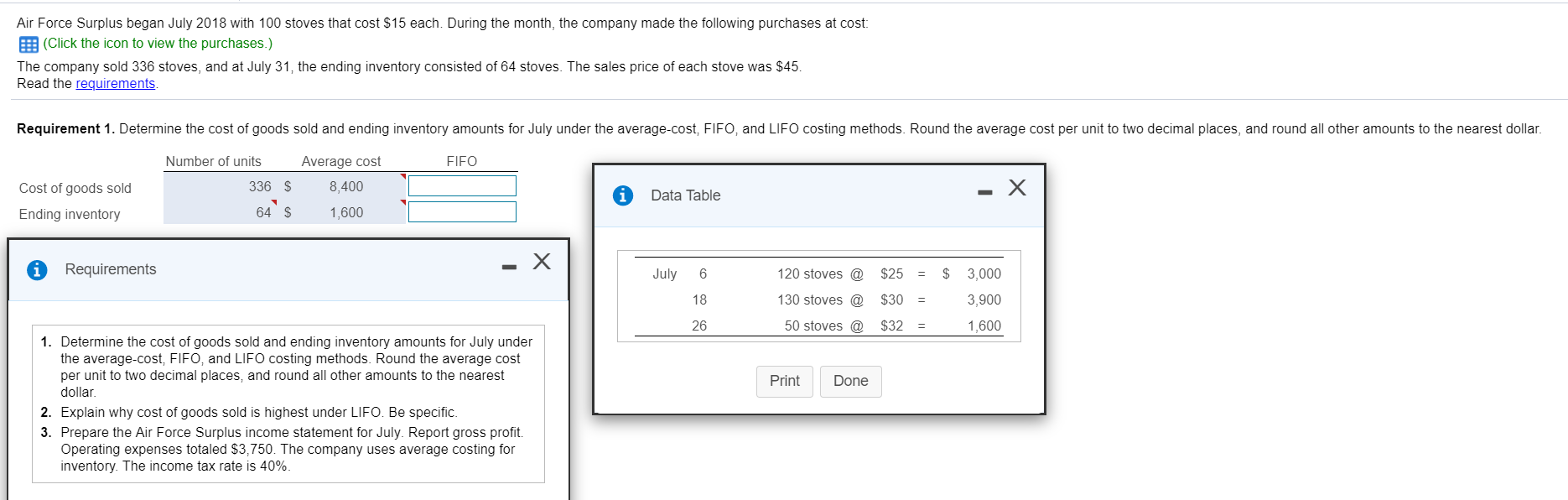Click the FIFO ending inventory field
The width and height of the screenshot is (1568, 500).
[462, 211]
